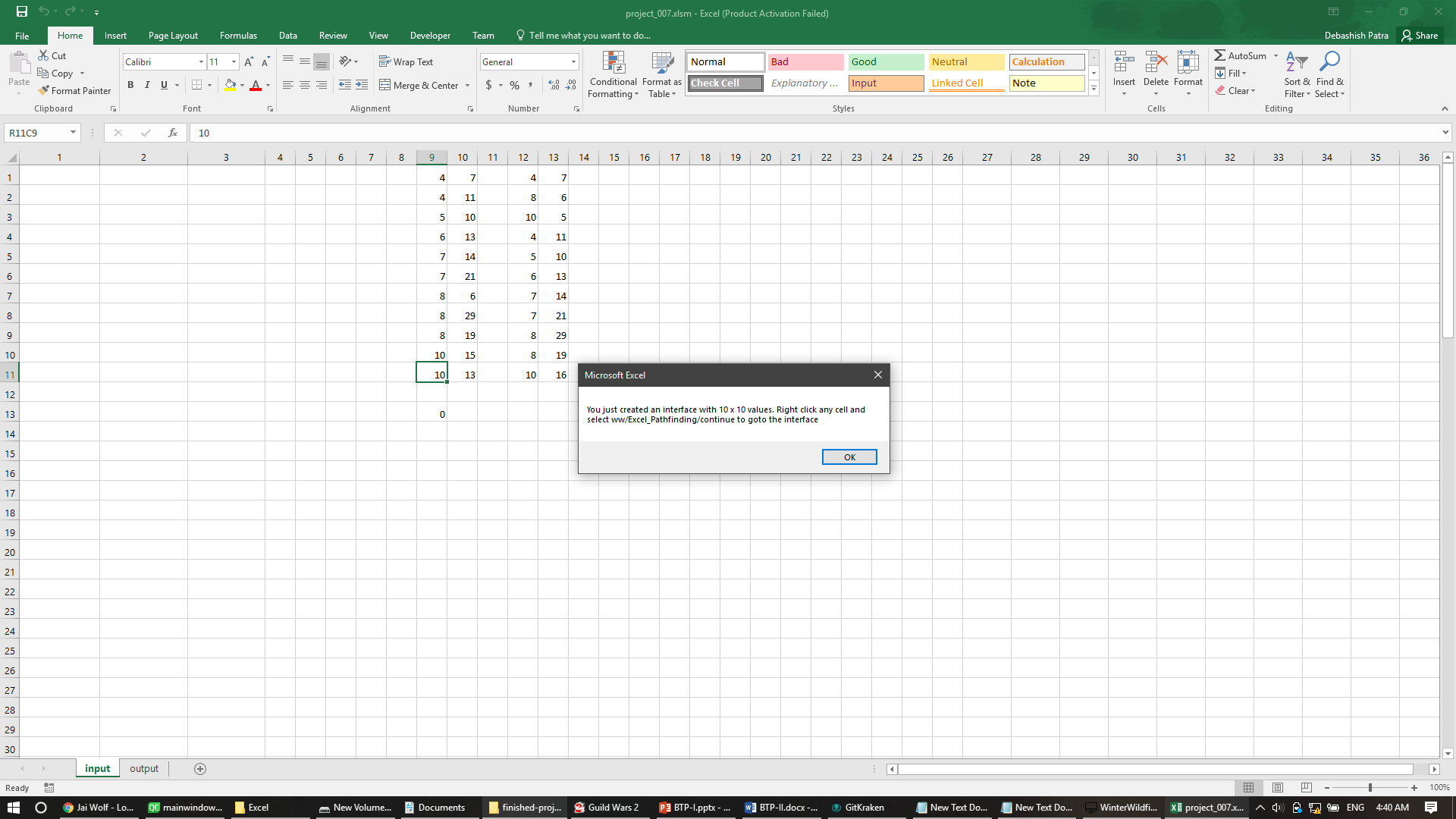Click the Insert Function fx icon
The width and height of the screenshot is (1456, 819).
pyautogui.click(x=173, y=133)
